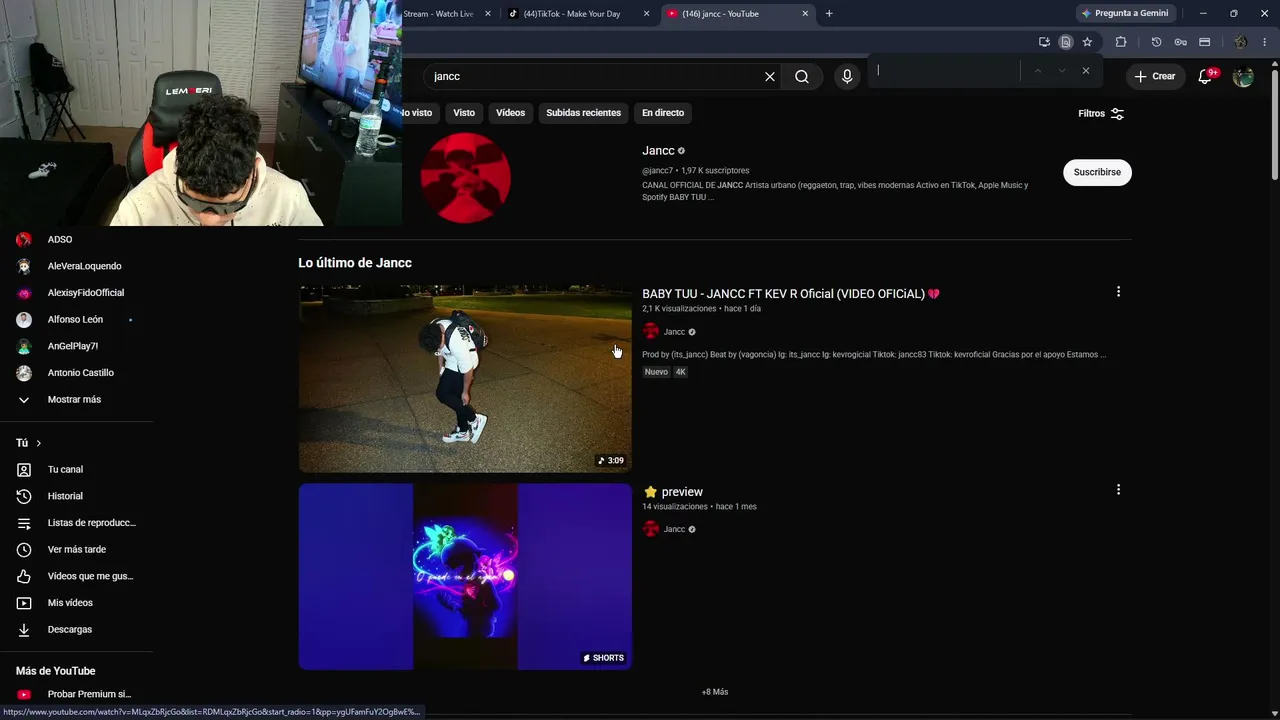The height and width of the screenshot is (720, 1280).
Task: Open the payment methods card icon
Action: 1205,42
